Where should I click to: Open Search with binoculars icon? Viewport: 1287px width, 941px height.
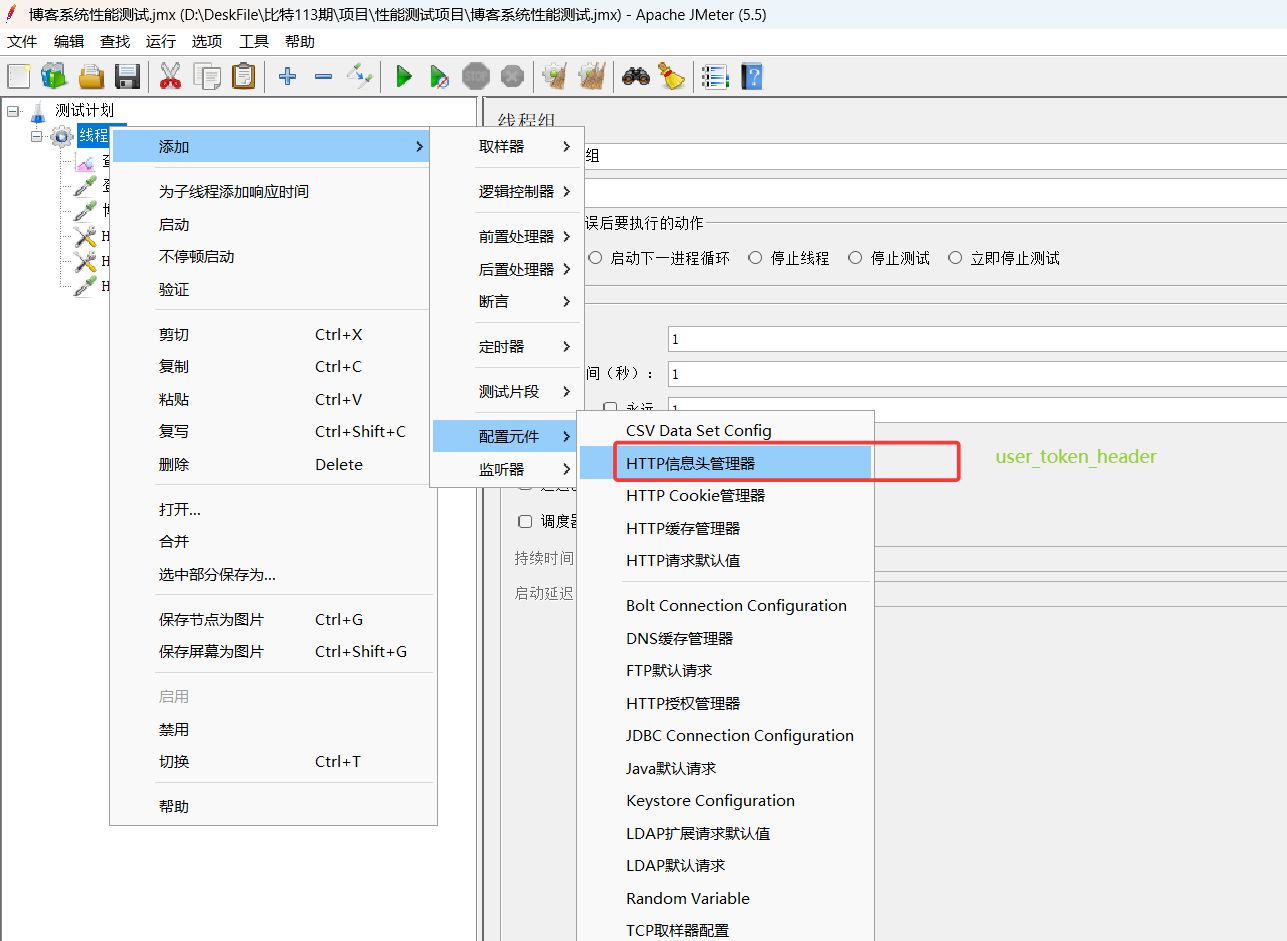click(636, 76)
